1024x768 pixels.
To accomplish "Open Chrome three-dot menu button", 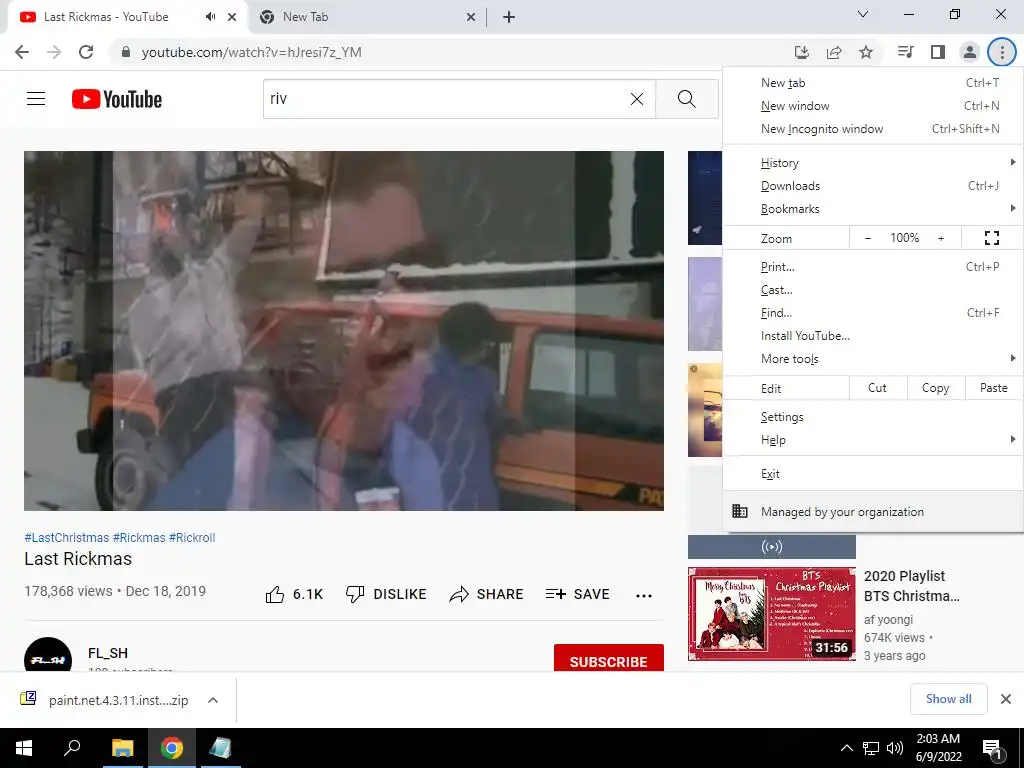I will 1001,52.
